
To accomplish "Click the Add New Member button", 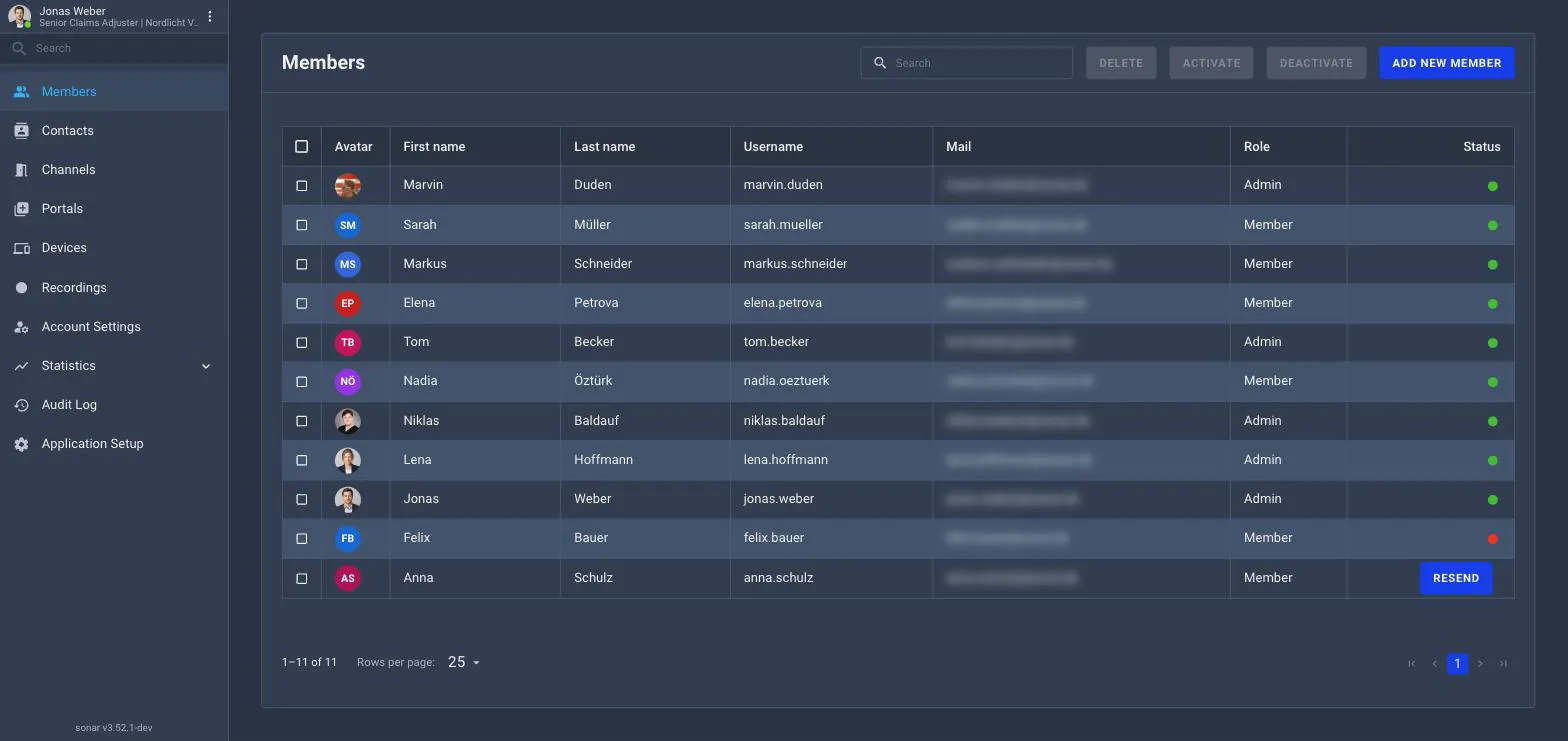I will pyautogui.click(x=1446, y=63).
